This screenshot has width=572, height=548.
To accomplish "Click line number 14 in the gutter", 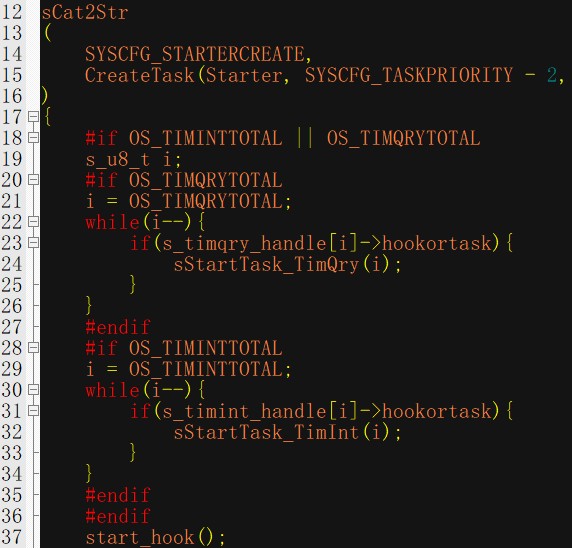I will [x=12, y=54].
